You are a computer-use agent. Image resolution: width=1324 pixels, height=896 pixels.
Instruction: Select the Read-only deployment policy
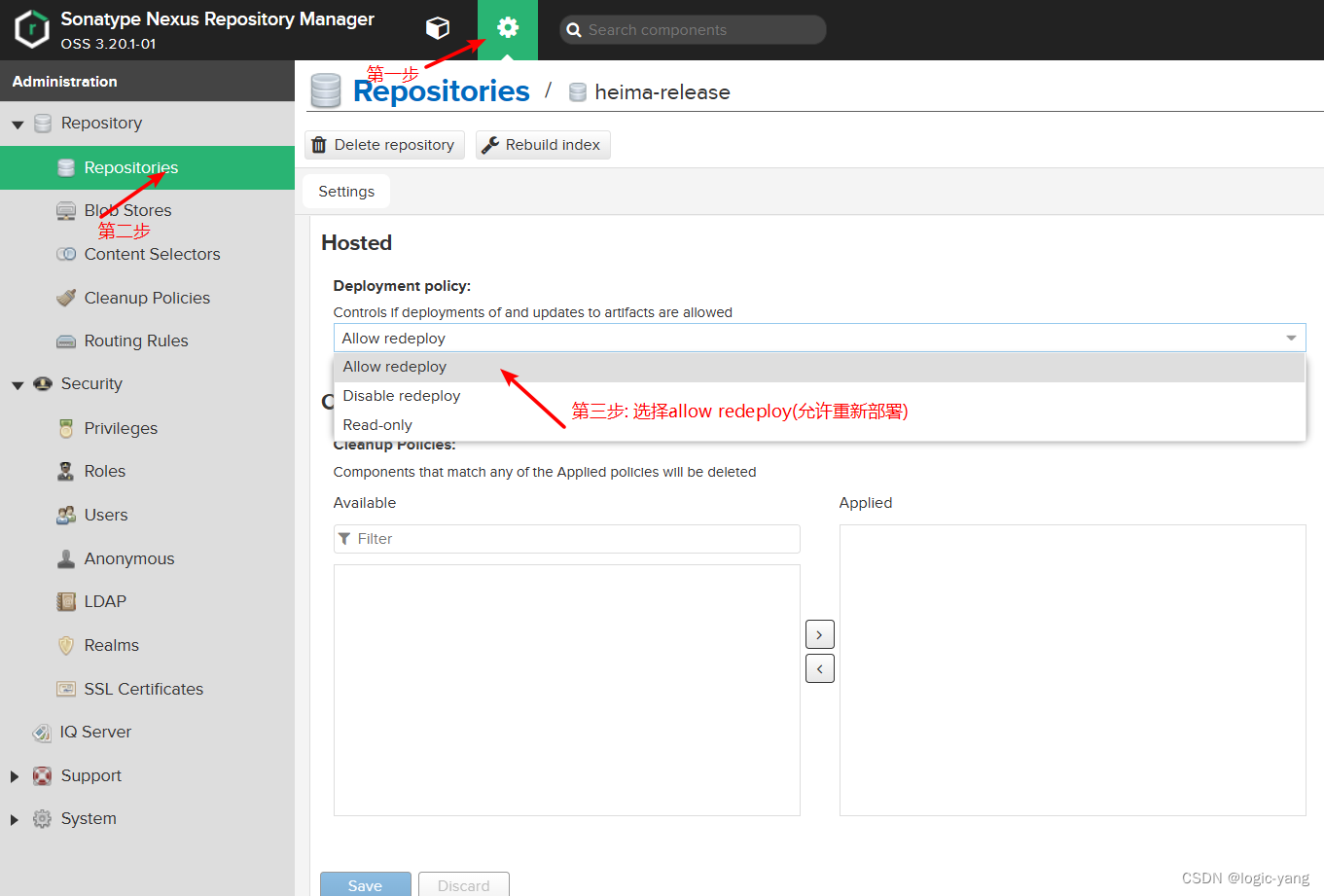click(x=376, y=425)
